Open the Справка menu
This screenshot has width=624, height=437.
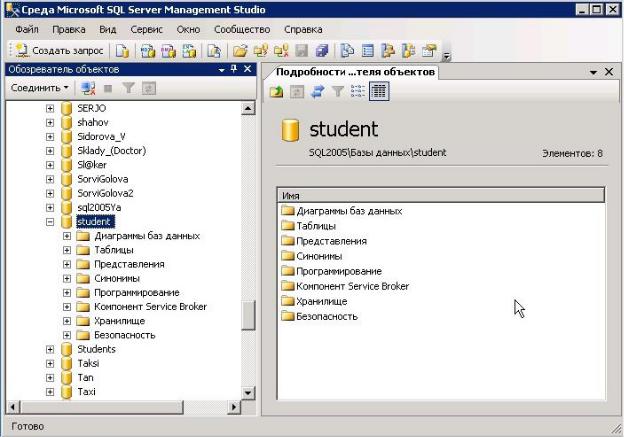point(303,29)
